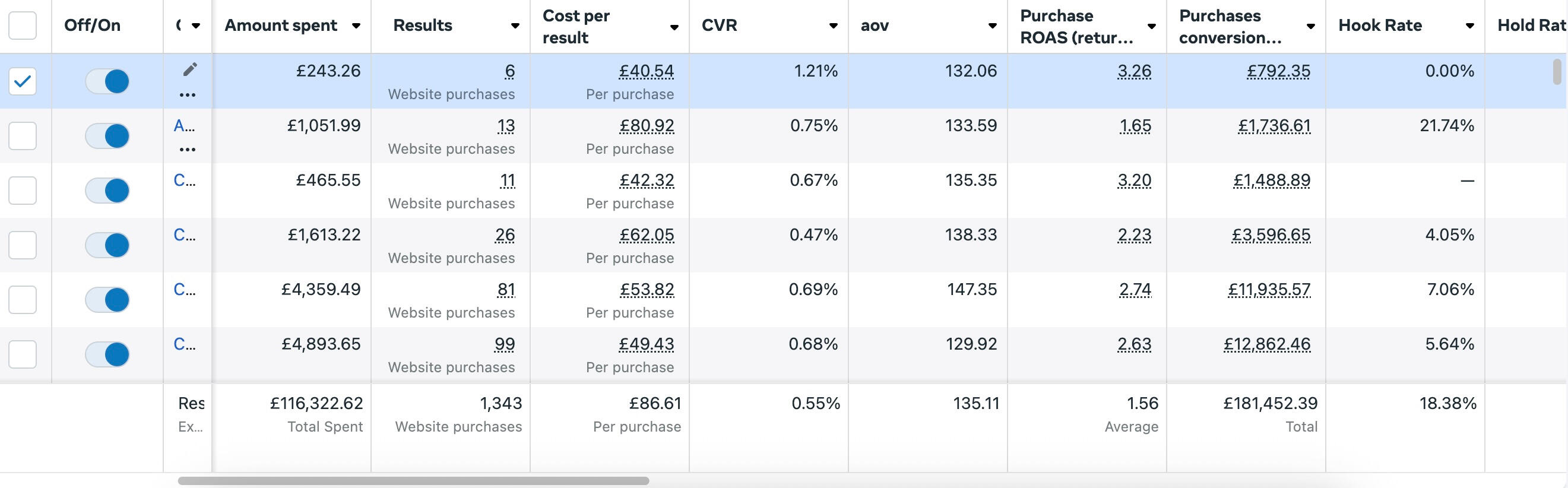The height and width of the screenshot is (488, 1568).
Task: Turn off the toggle in the £4,893.65 row
Action: pos(107,354)
